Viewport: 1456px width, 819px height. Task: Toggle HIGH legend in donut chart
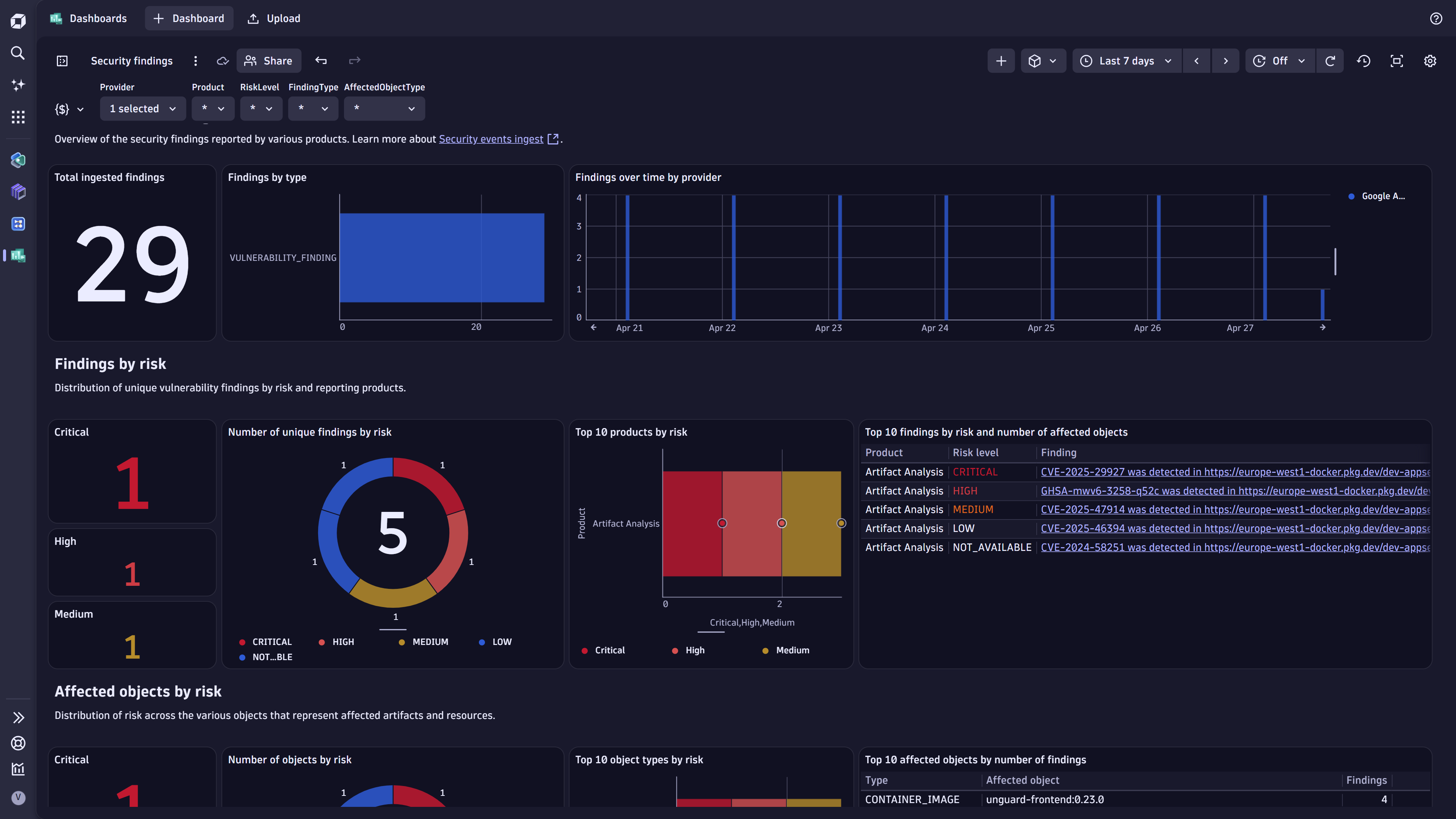336,642
